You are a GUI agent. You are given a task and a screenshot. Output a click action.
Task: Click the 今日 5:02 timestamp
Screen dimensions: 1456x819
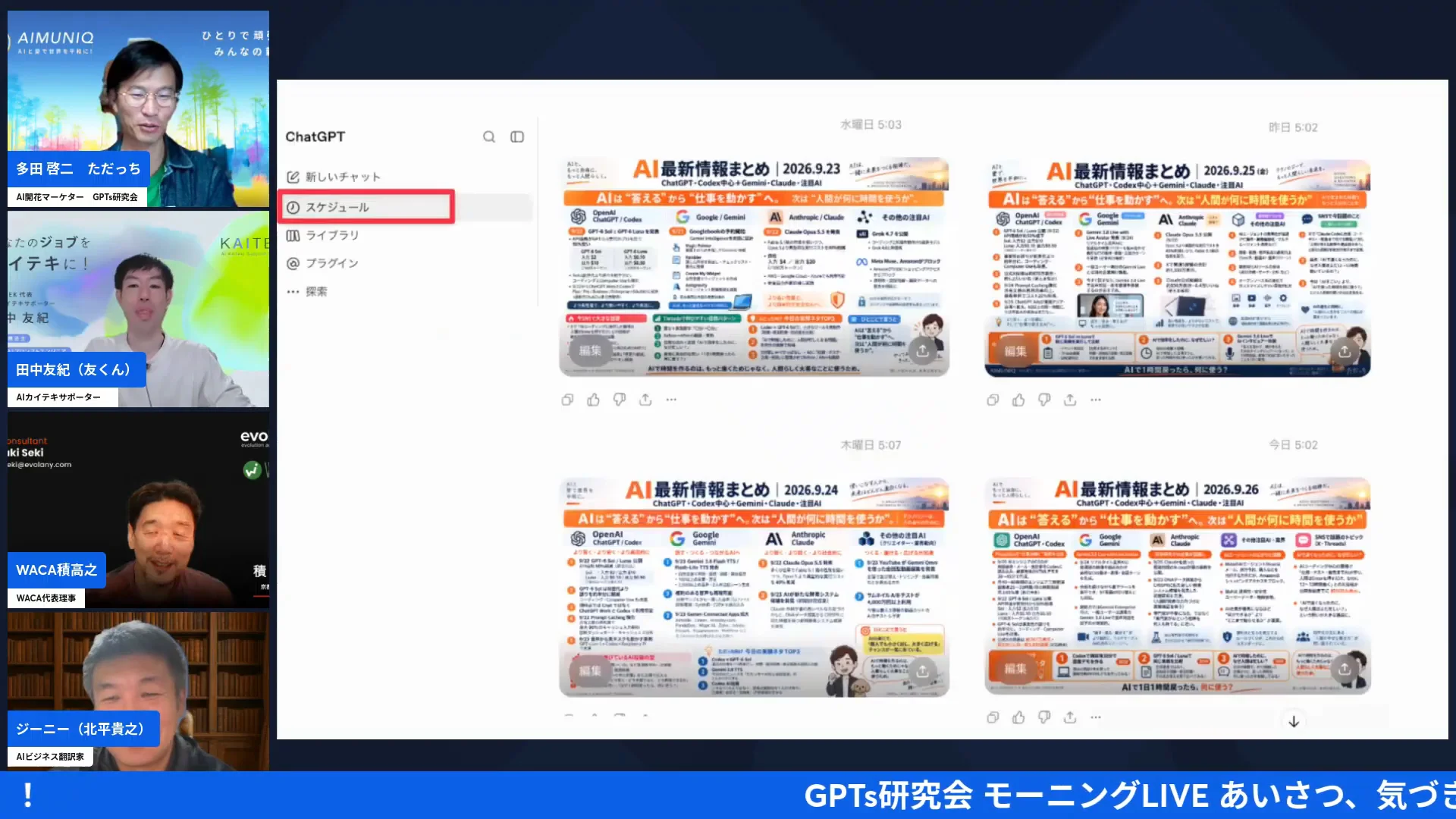click(1293, 445)
